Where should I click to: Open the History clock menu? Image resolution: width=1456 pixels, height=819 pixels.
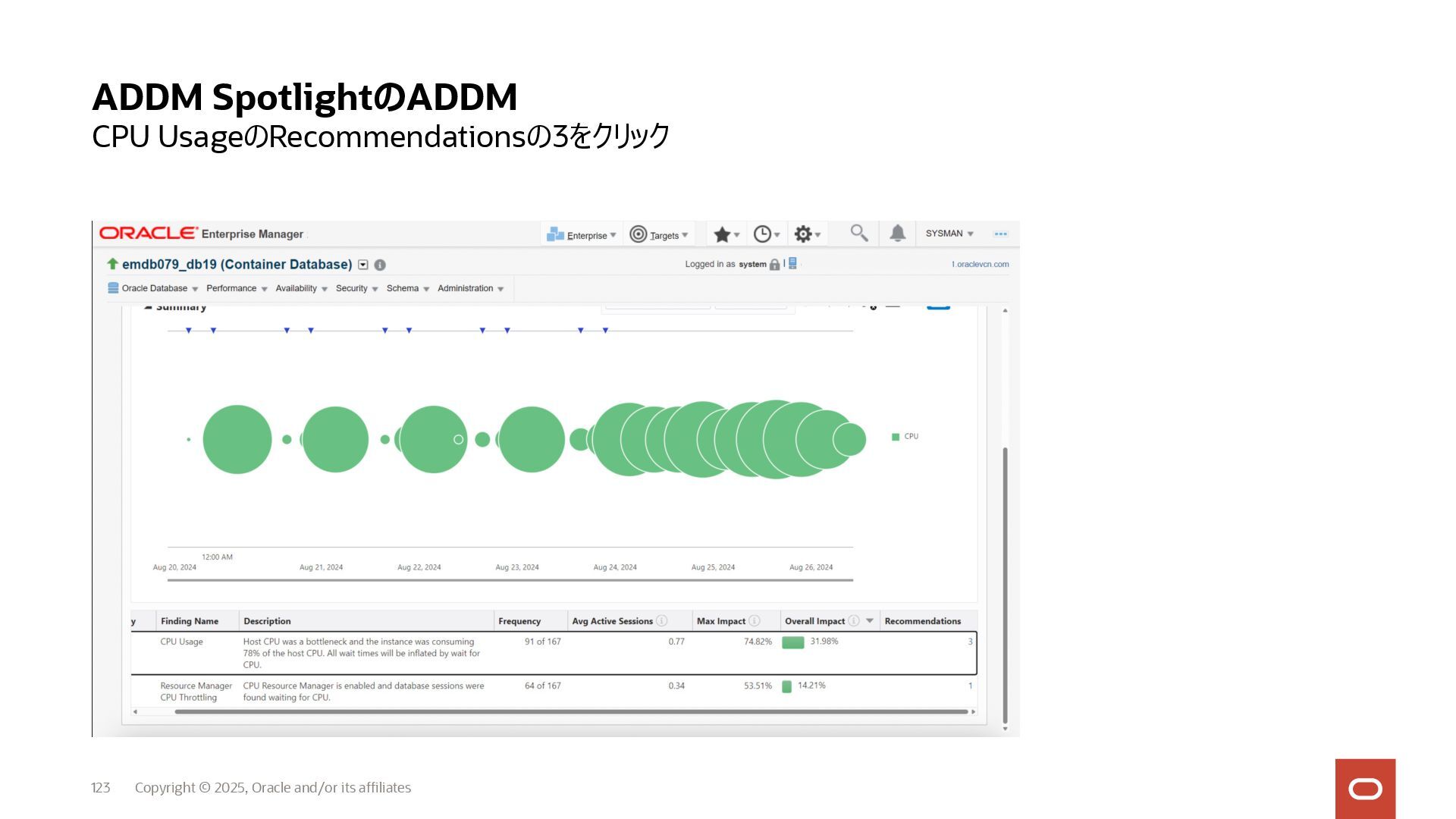click(767, 235)
